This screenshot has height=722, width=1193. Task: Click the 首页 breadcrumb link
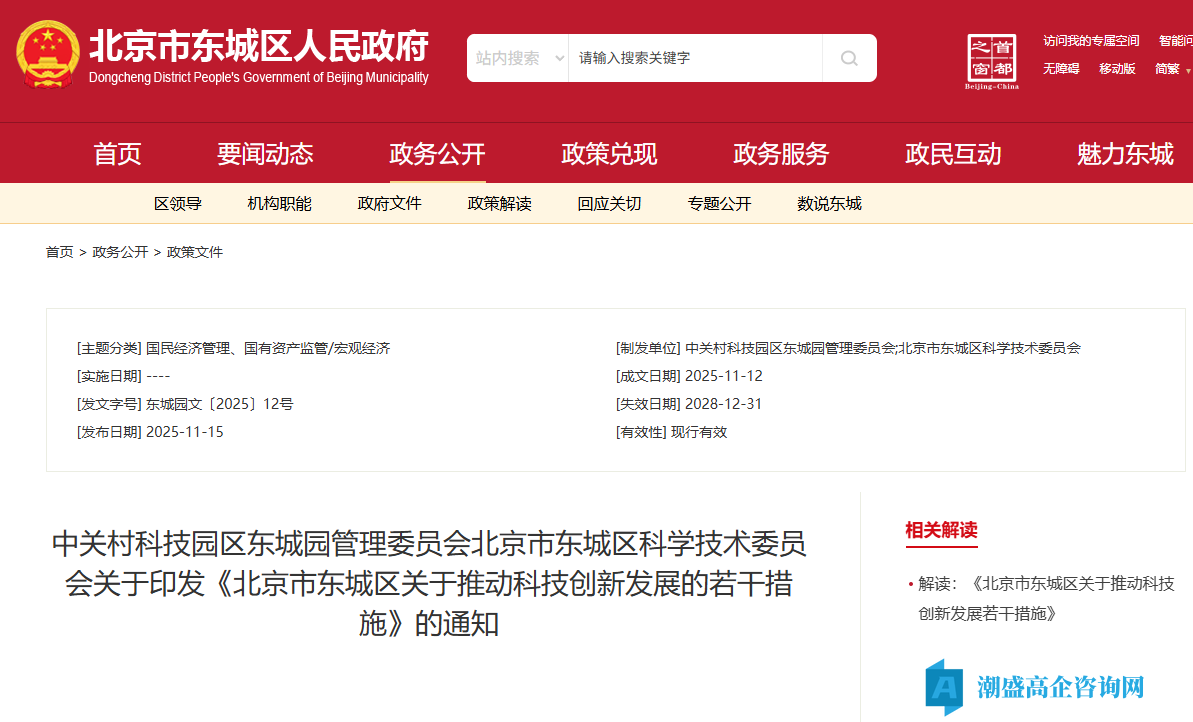tap(59, 251)
